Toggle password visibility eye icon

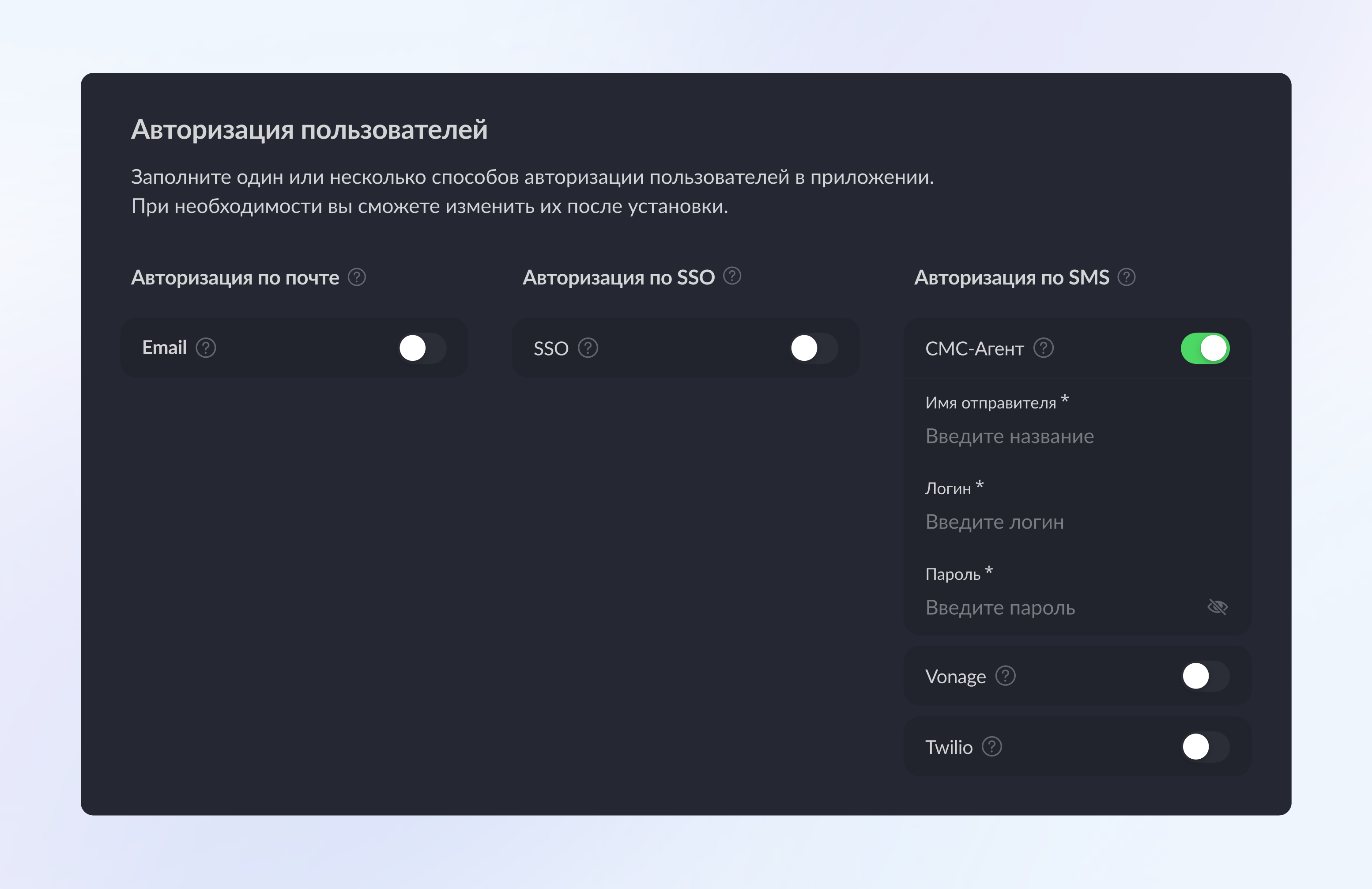click(x=1217, y=608)
